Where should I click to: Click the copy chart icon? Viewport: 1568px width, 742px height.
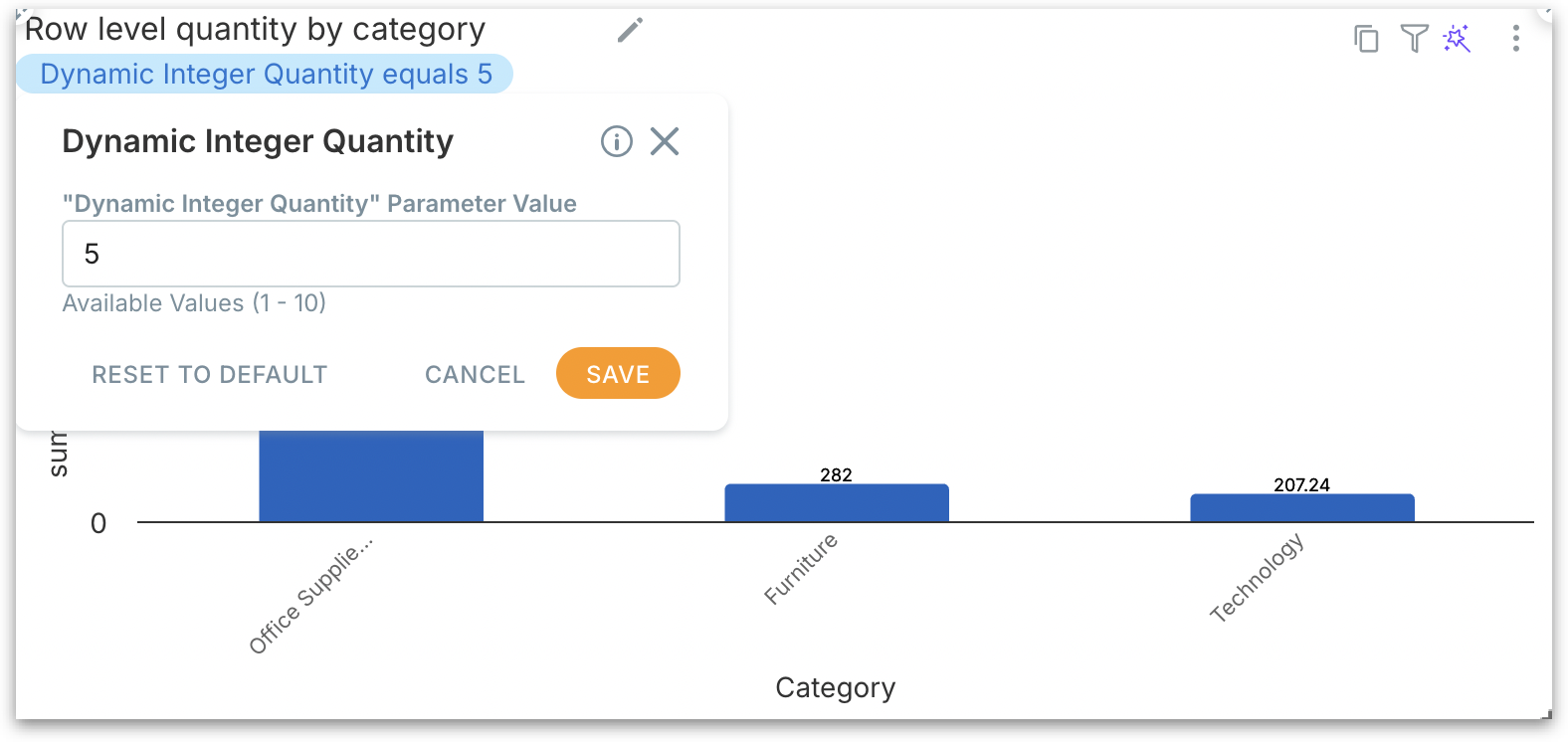click(1366, 39)
